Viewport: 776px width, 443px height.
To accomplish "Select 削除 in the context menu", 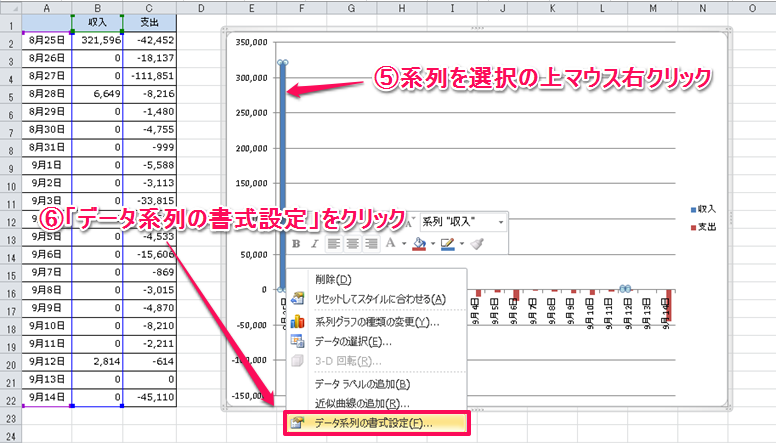I will click(x=332, y=279).
